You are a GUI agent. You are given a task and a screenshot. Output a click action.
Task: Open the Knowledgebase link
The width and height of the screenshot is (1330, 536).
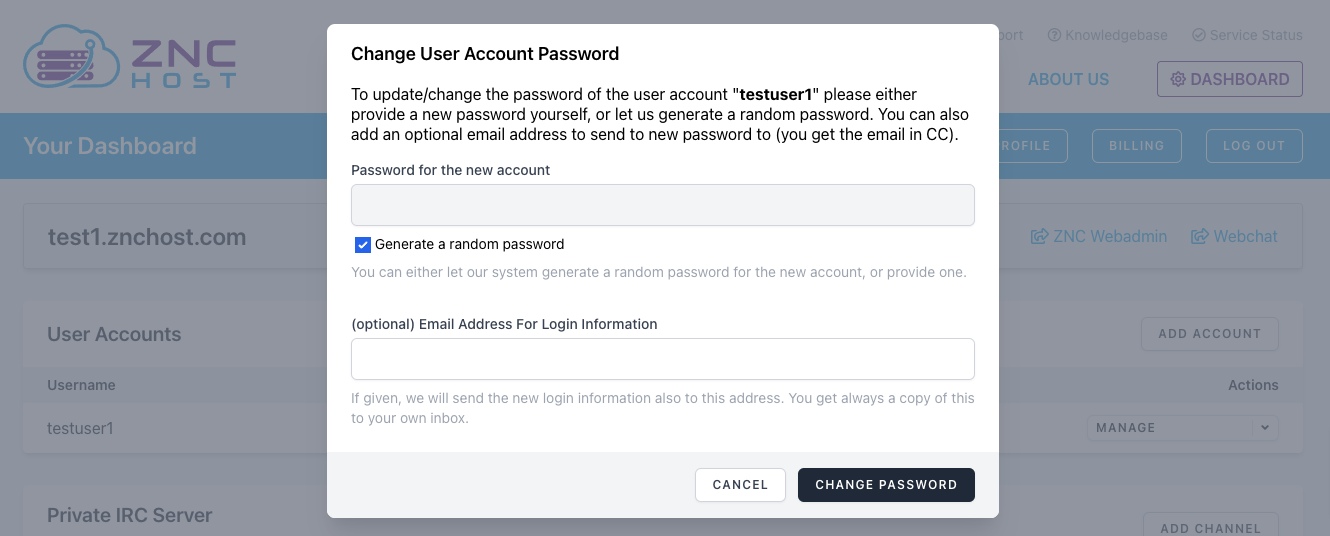pyautogui.click(x=1115, y=35)
